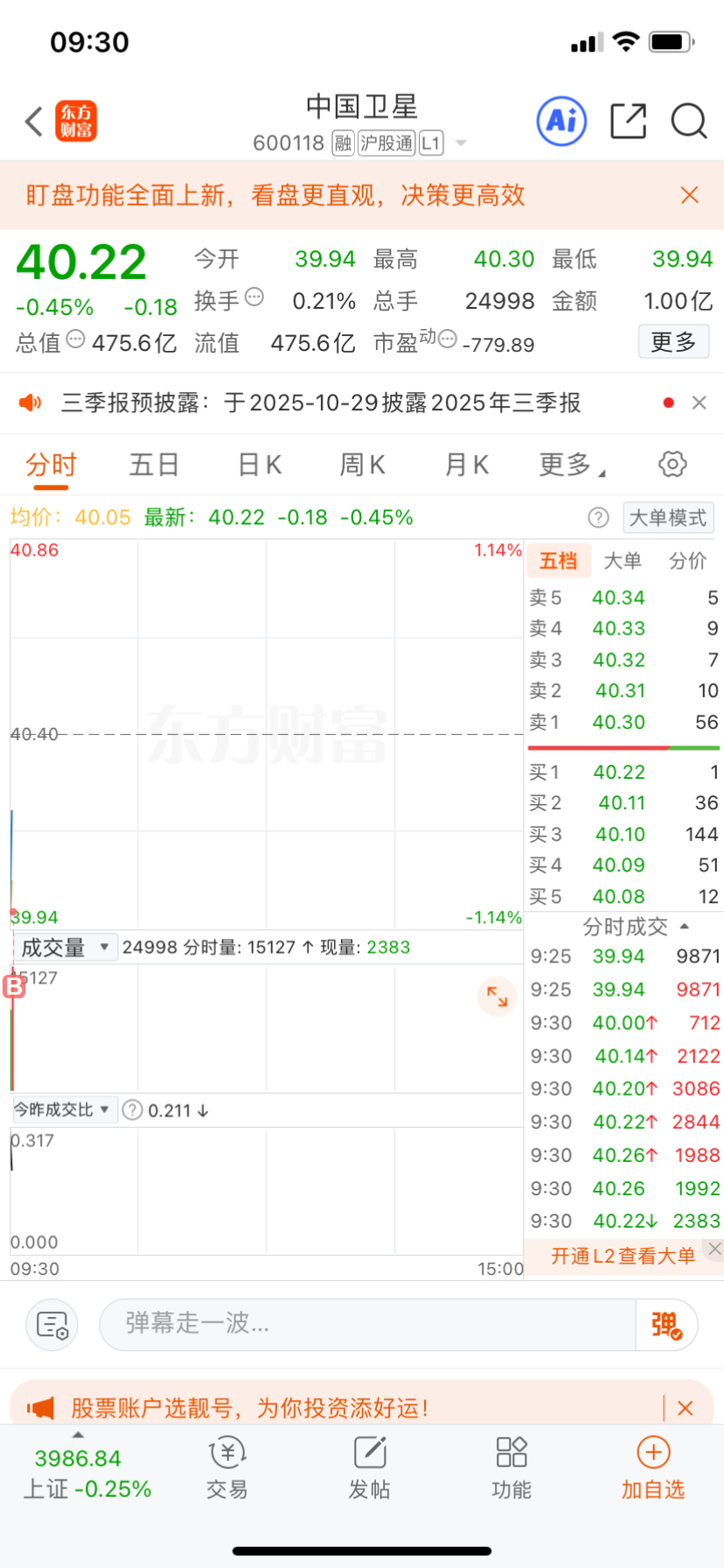Open chart settings gear icon
The width and height of the screenshot is (724, 1568).
click(672, 464)
